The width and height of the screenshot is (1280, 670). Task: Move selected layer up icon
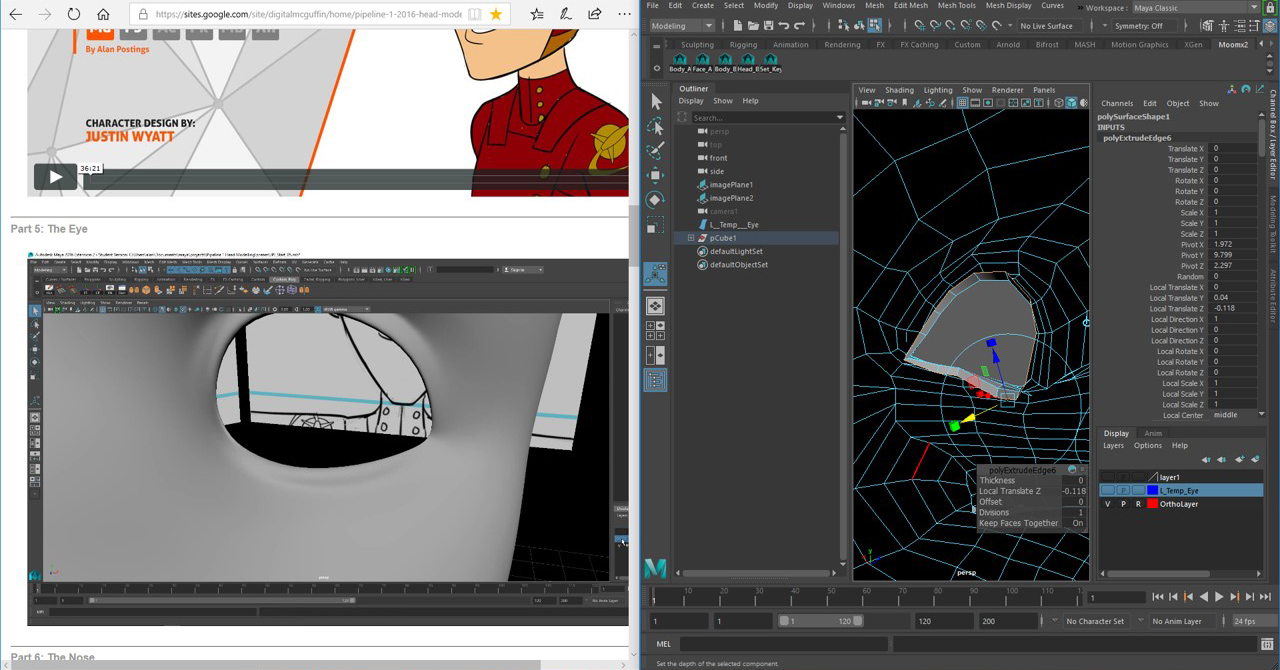[x=1206, y=460]
